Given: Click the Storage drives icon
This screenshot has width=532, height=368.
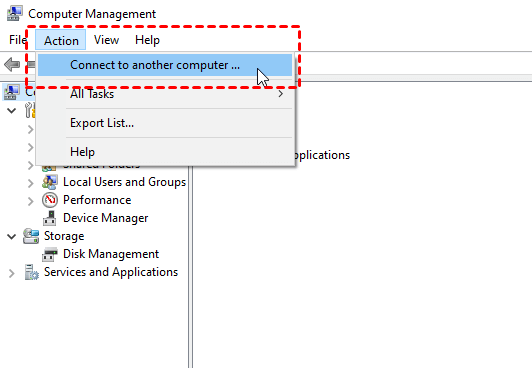Looking at the screenshot, I should 31,236.
